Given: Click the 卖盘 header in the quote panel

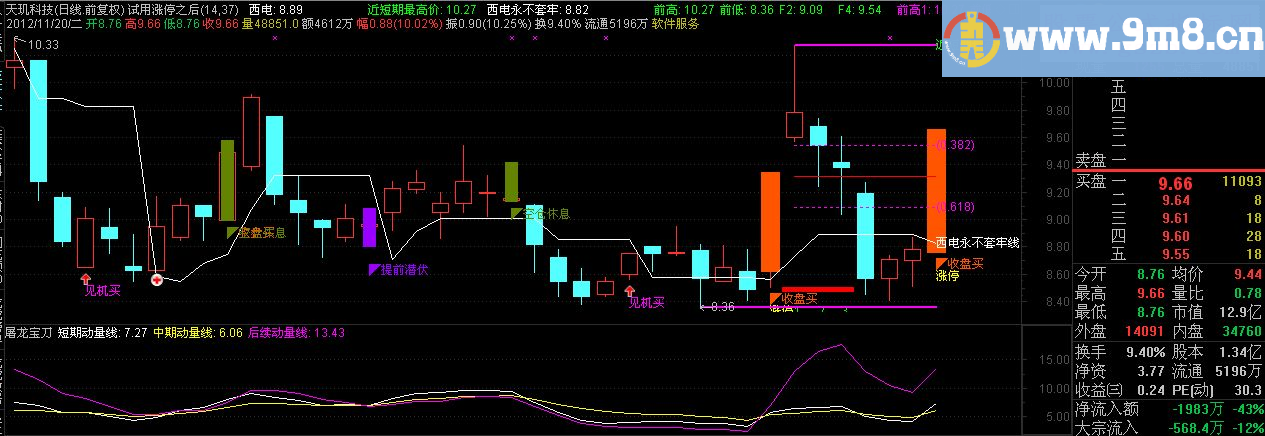Looking at the screenshot, I should 1090,159.
